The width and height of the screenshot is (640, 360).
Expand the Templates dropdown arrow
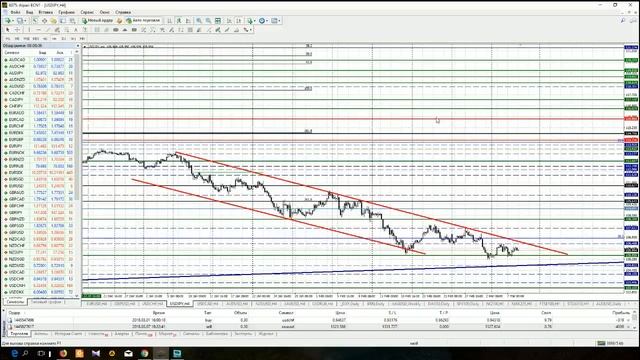pos(279,20)
